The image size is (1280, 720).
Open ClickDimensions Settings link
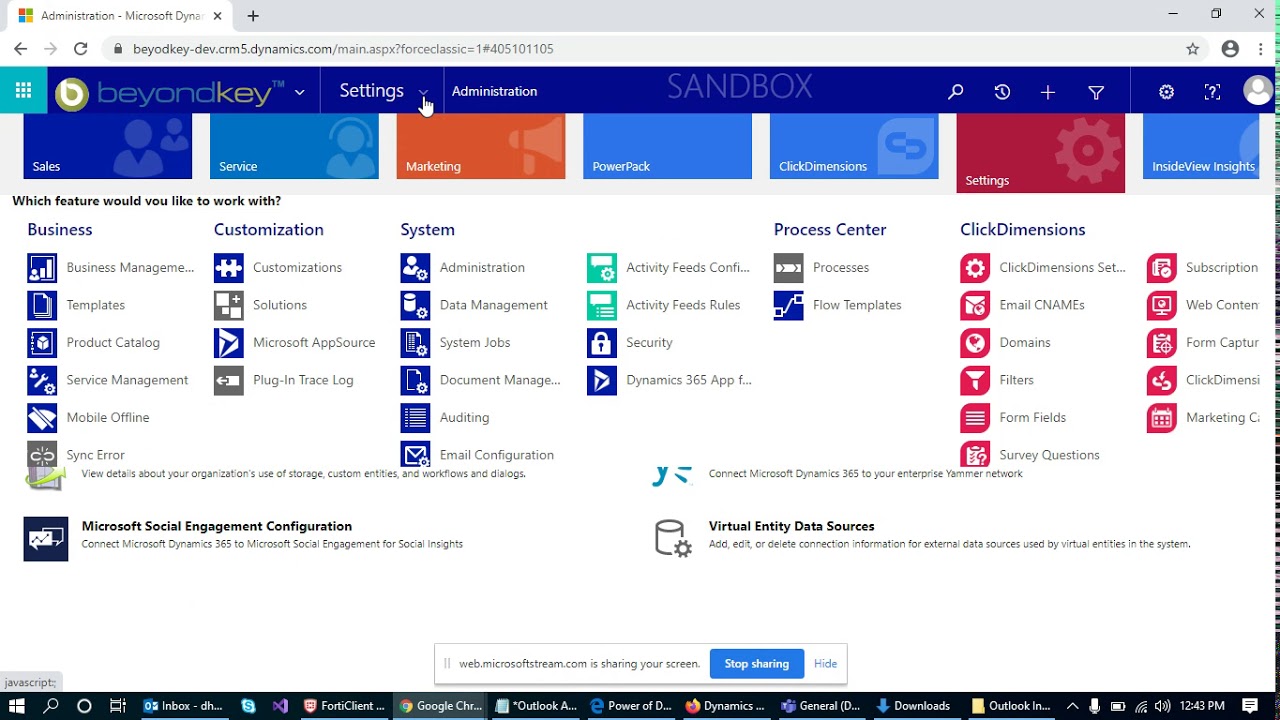(1062, 268)
